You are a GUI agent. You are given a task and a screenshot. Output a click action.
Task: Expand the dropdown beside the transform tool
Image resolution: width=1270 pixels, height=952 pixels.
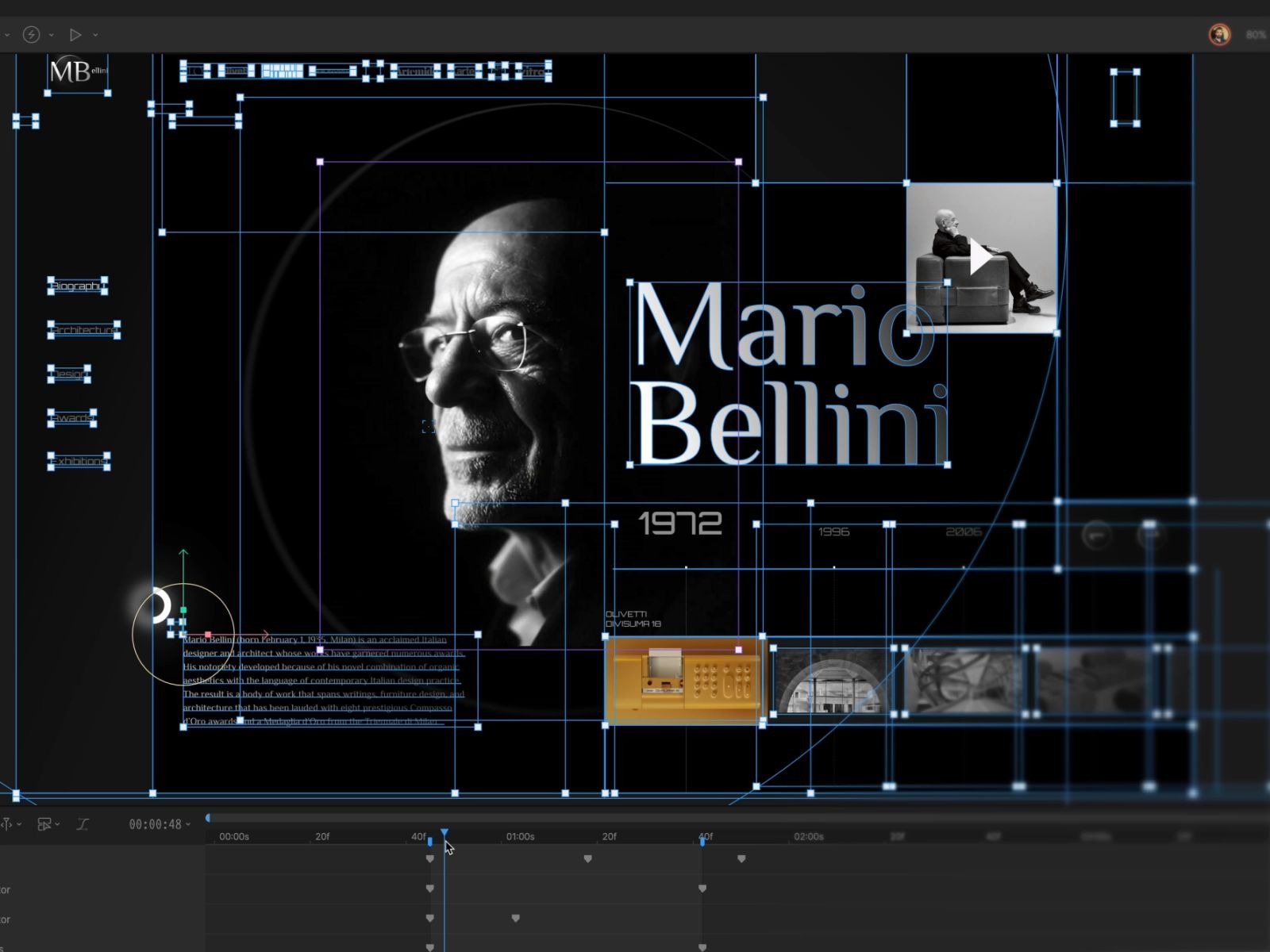(57, 824)
